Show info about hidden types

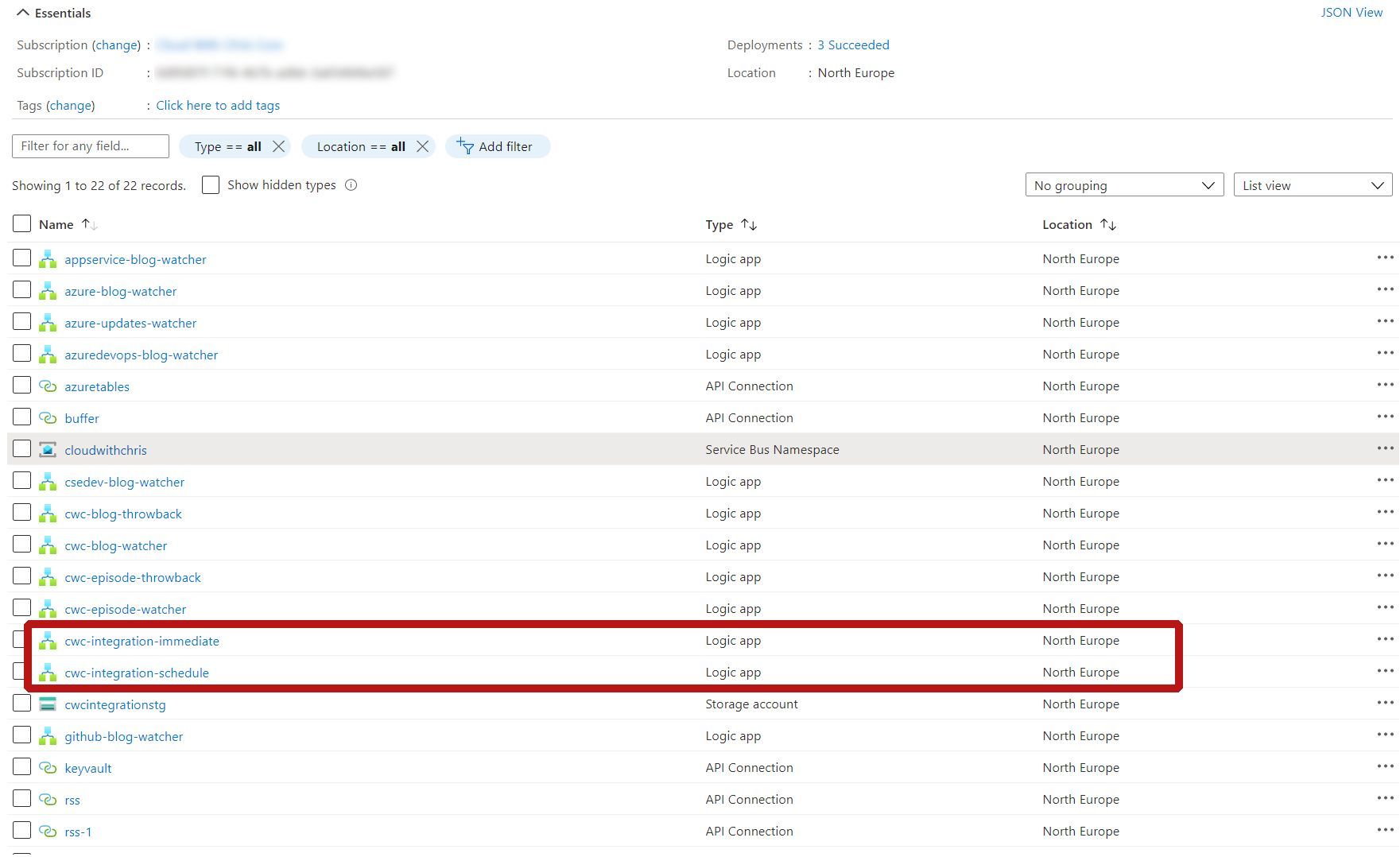(351, 185)
